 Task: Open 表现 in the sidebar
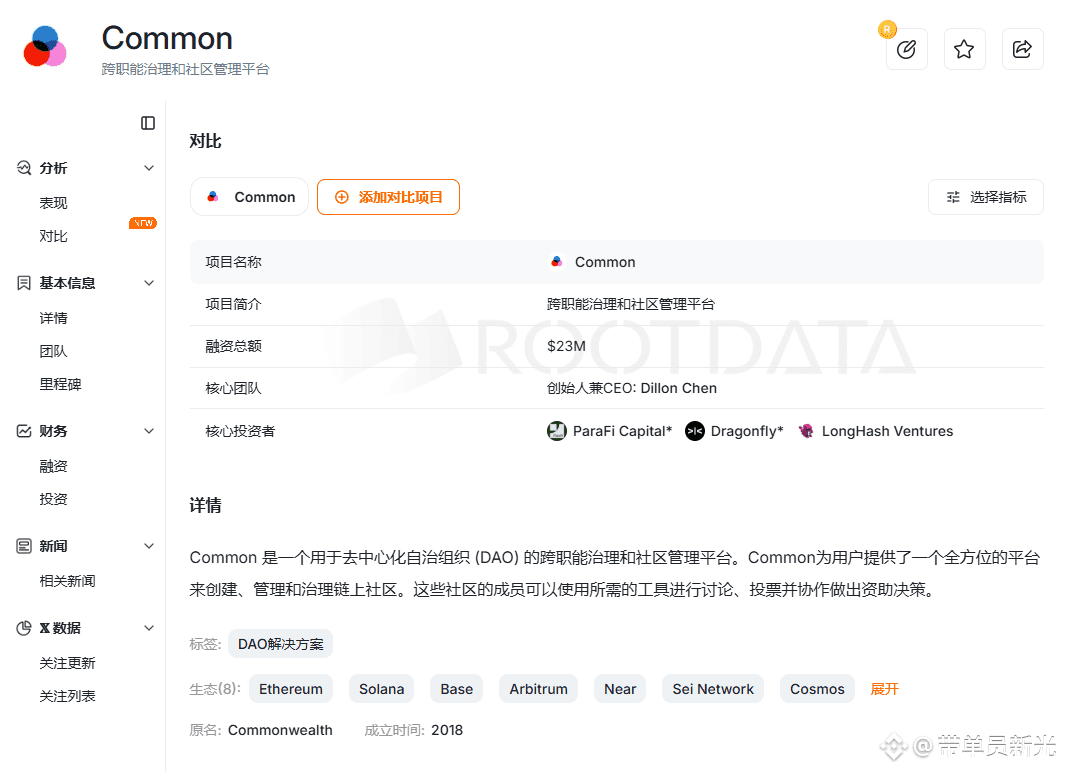[54, 203]
